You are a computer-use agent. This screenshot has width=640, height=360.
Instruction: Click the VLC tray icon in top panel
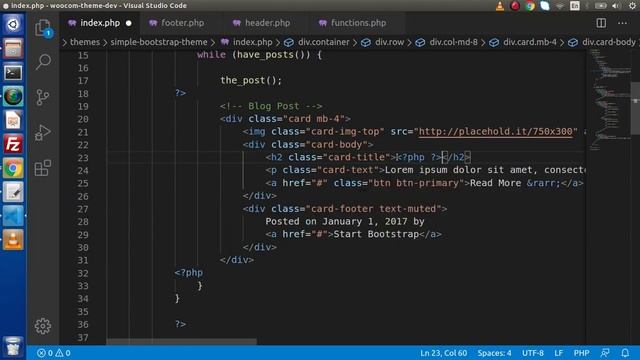click(500, 6)
